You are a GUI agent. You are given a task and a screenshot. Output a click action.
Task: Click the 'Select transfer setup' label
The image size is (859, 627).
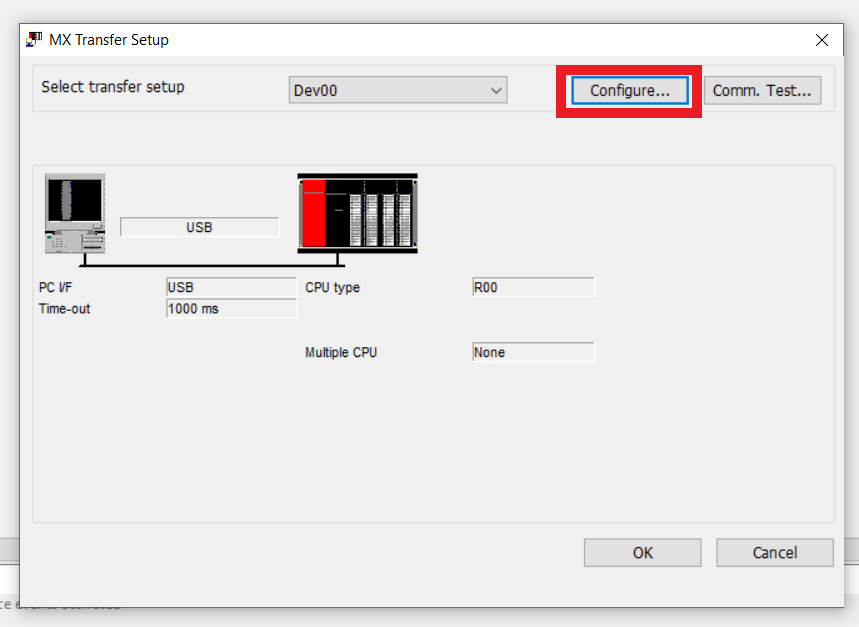(x=113, y=87)
